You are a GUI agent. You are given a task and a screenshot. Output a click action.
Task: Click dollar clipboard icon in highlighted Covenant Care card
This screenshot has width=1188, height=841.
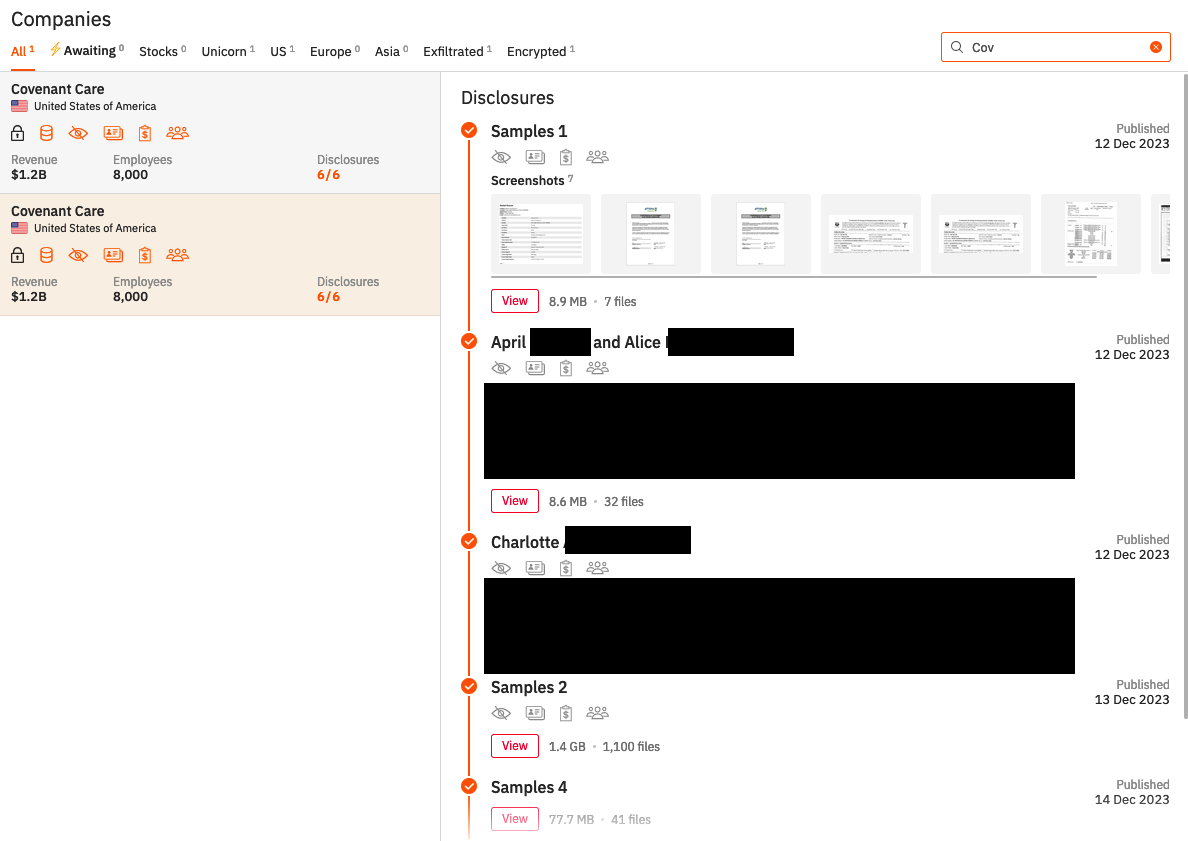pyautogui.click(x=145, y=255)
